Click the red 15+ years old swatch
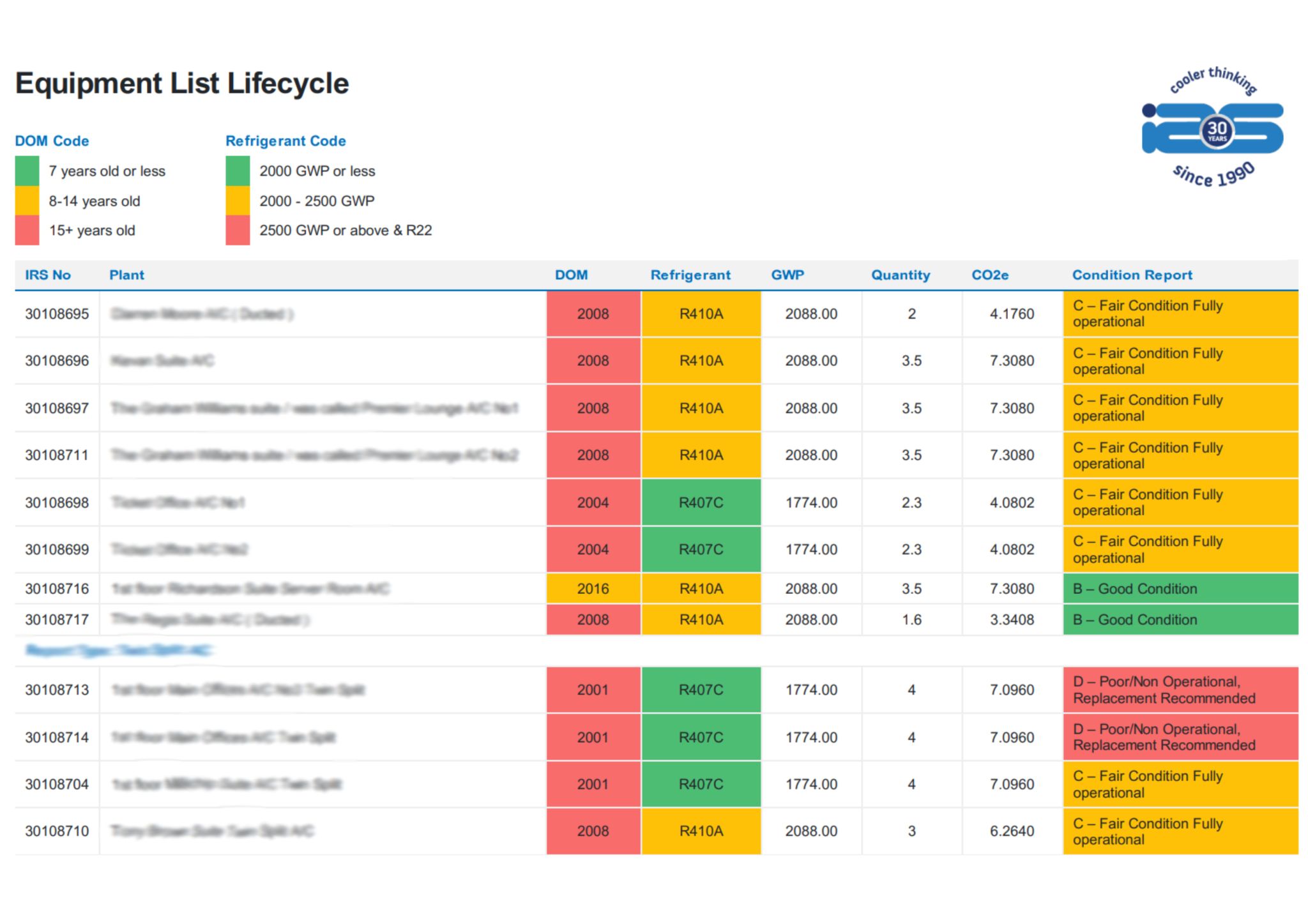This screenshot has width=1308, height=924. (27, 230)
